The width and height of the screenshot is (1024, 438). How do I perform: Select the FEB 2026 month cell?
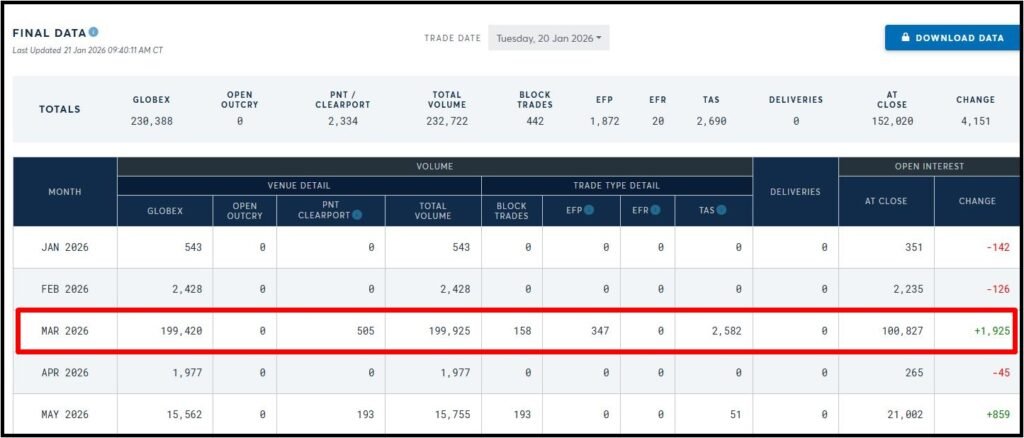[65, 289]
